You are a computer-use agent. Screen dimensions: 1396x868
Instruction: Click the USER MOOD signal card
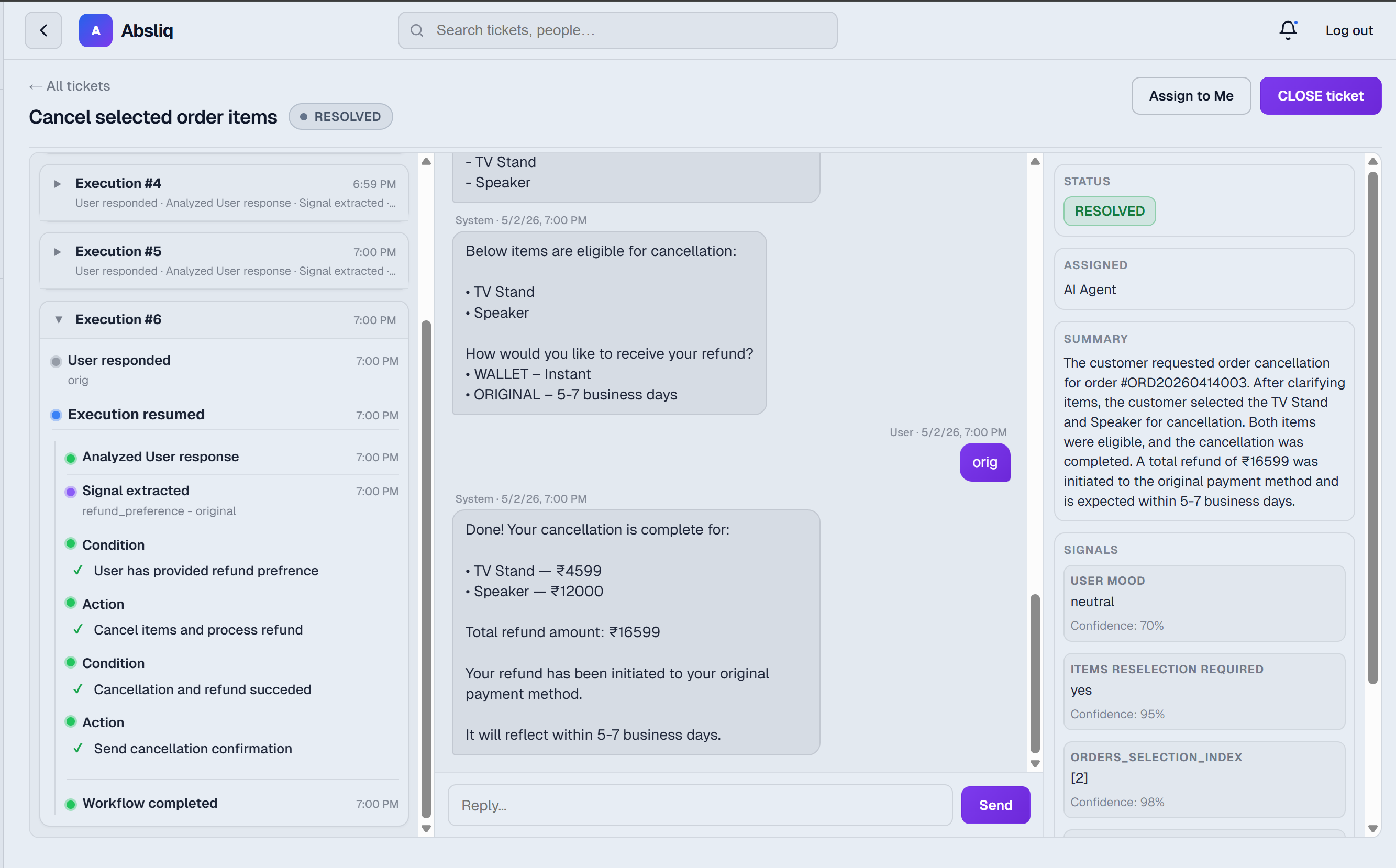tap(1204, 603)
